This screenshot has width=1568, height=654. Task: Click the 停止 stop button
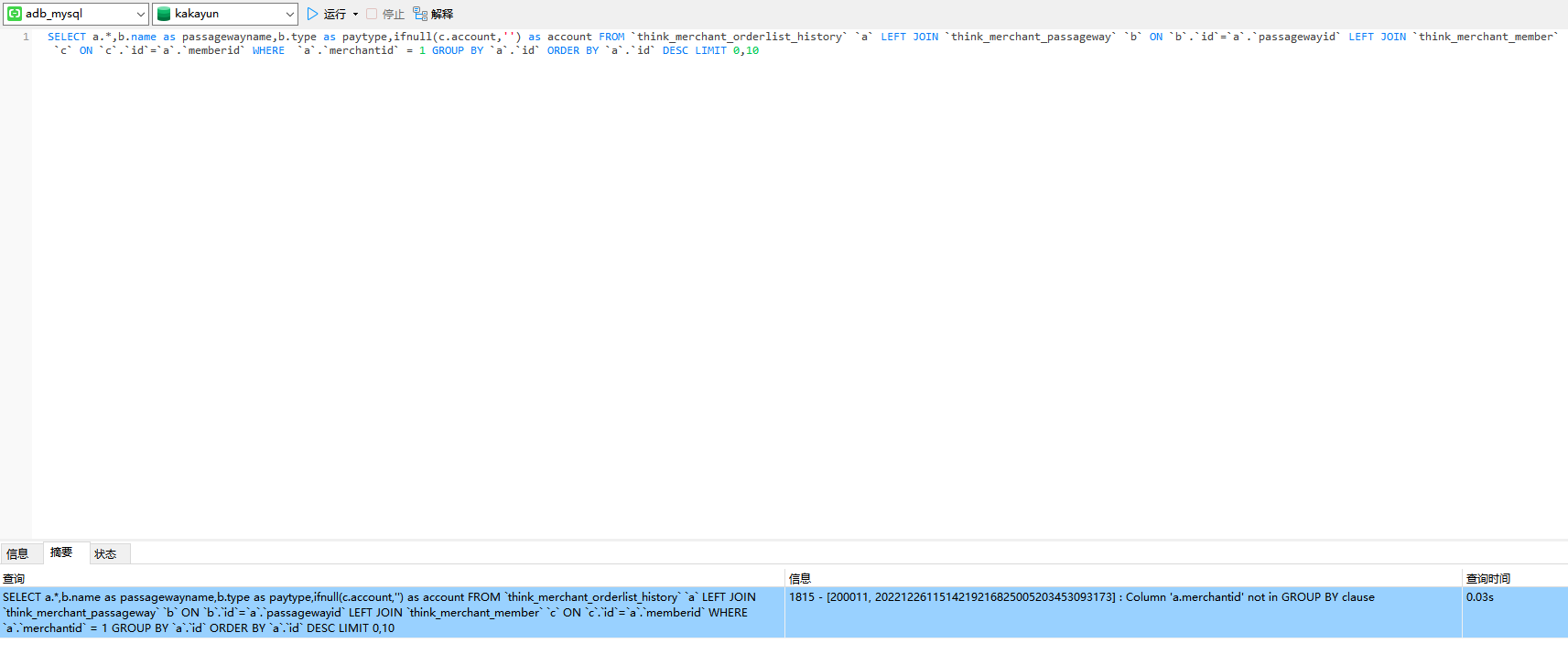pyautogui.click(x=385, y=14)
